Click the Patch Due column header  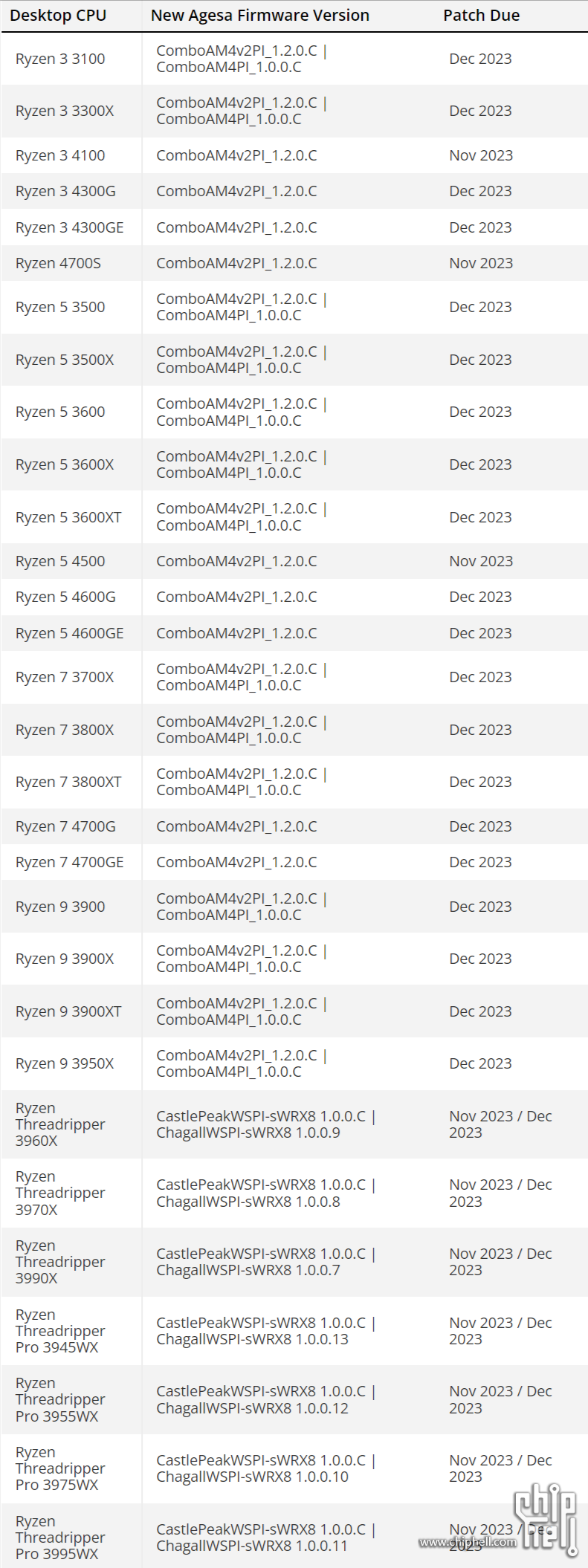tap(482, 16)
